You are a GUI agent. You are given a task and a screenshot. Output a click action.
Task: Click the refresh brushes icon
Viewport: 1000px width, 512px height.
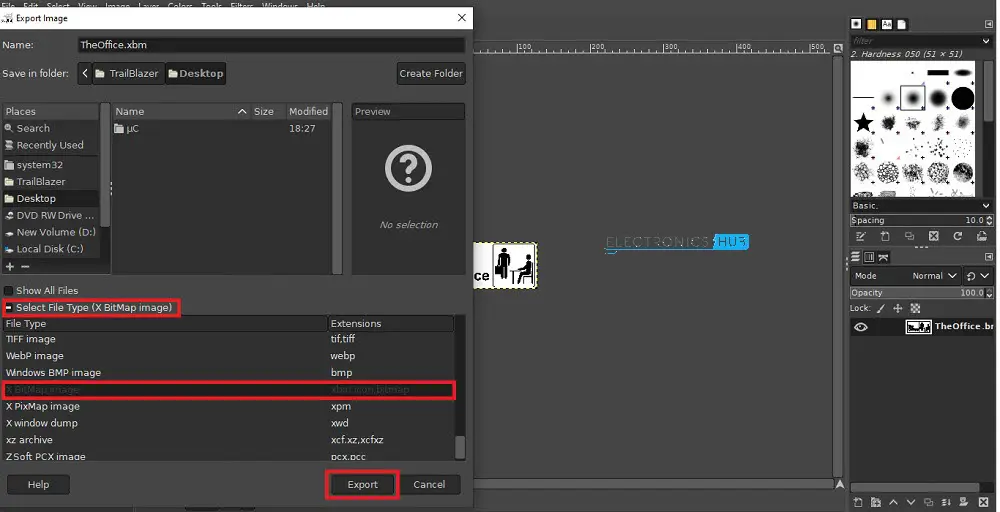(x=957, y=237)
